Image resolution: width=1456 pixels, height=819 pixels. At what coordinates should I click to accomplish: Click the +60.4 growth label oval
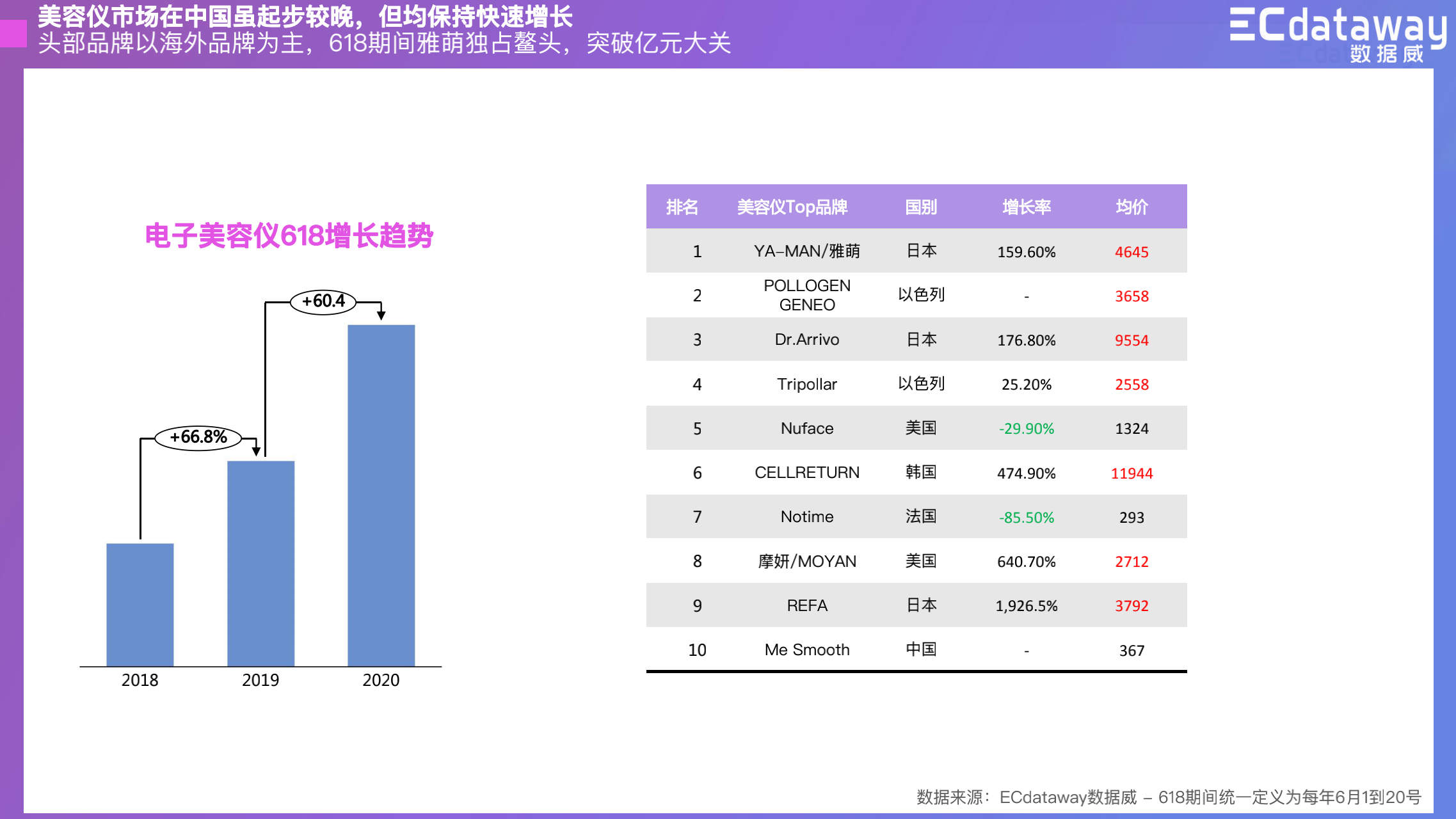(x=323, y=301)
